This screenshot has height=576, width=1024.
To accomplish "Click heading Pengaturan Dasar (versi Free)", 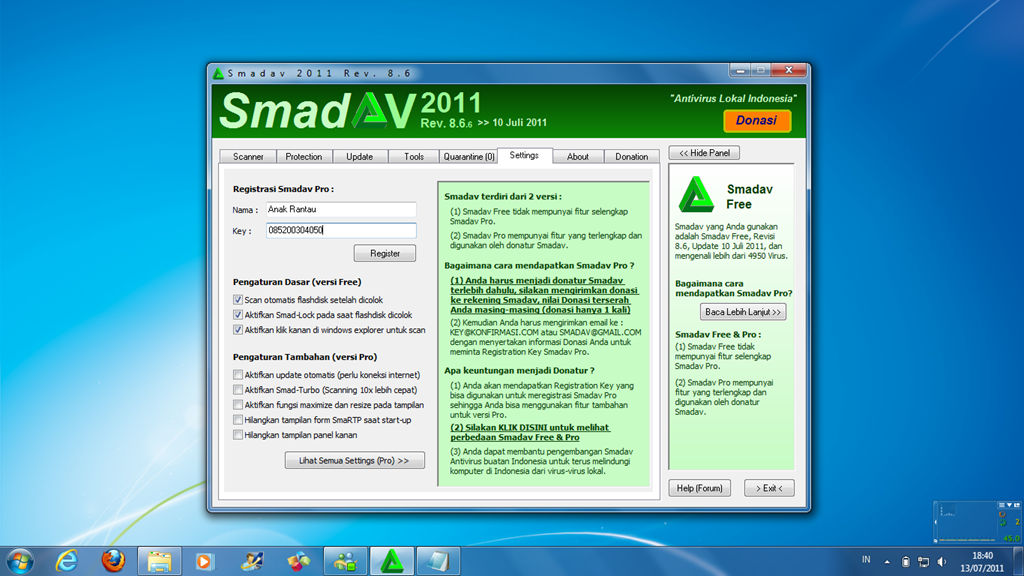I will 297,282.
